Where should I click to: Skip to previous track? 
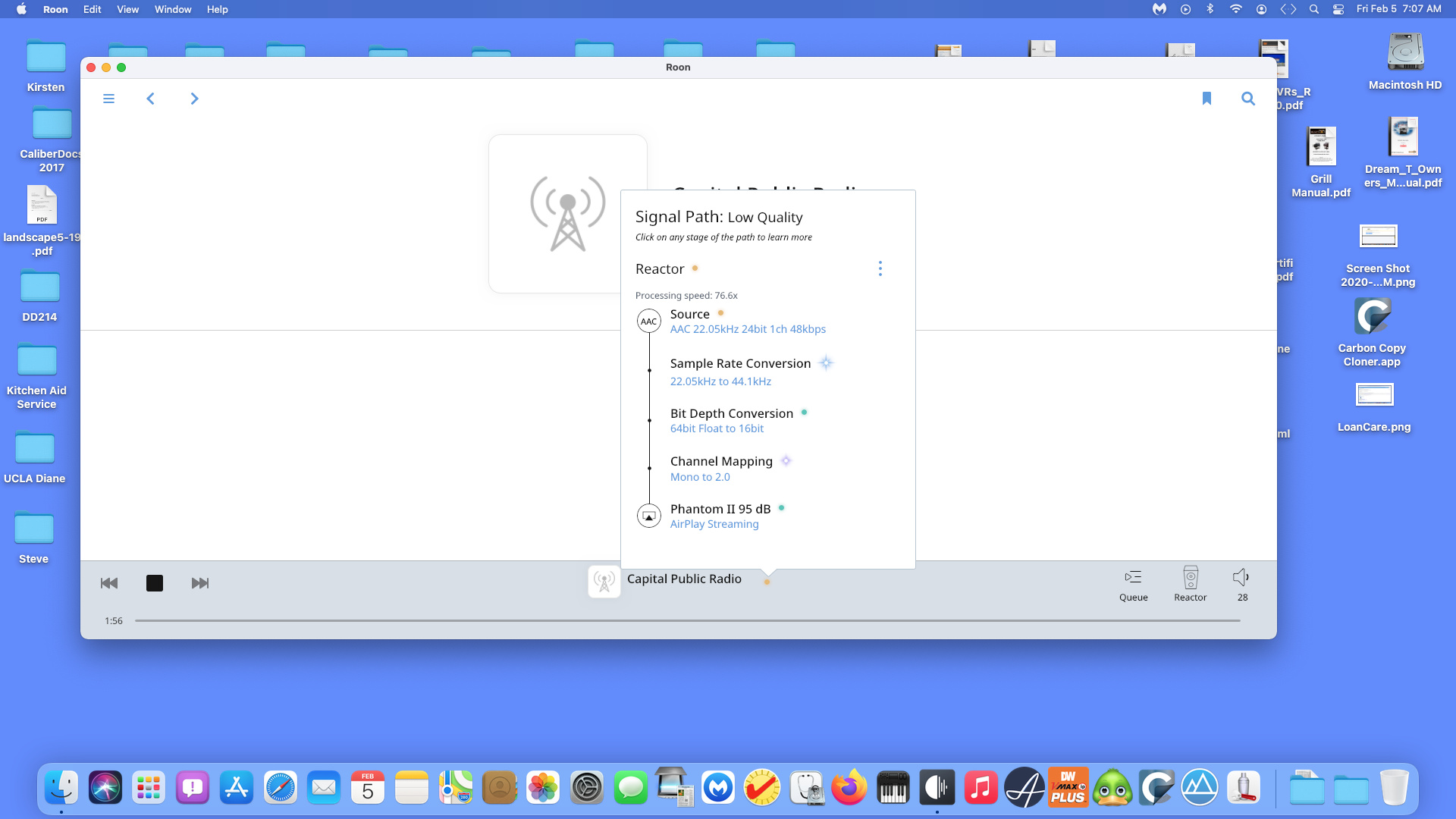[109, 583]
